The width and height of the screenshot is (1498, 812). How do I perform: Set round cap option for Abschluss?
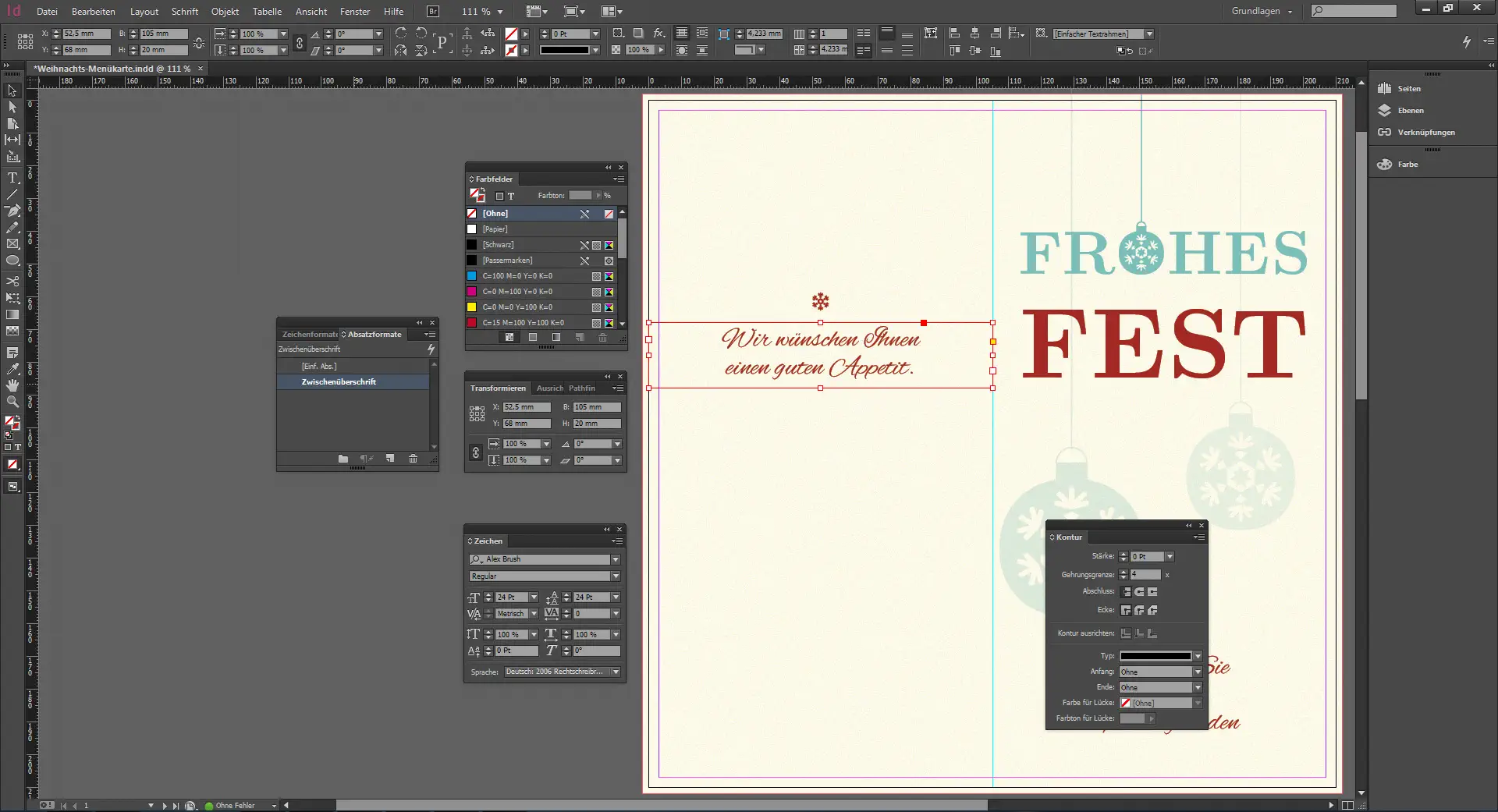click(1139, 592)
